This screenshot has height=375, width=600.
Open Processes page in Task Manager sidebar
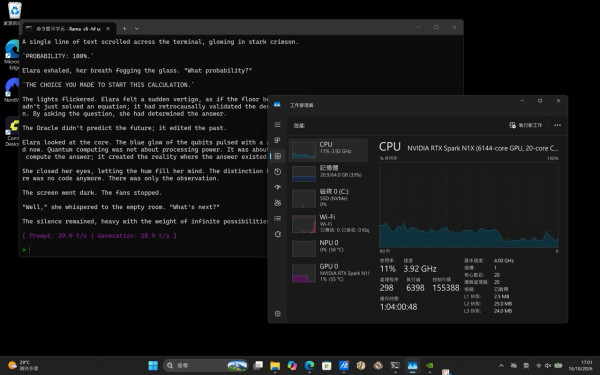point(277,140)
